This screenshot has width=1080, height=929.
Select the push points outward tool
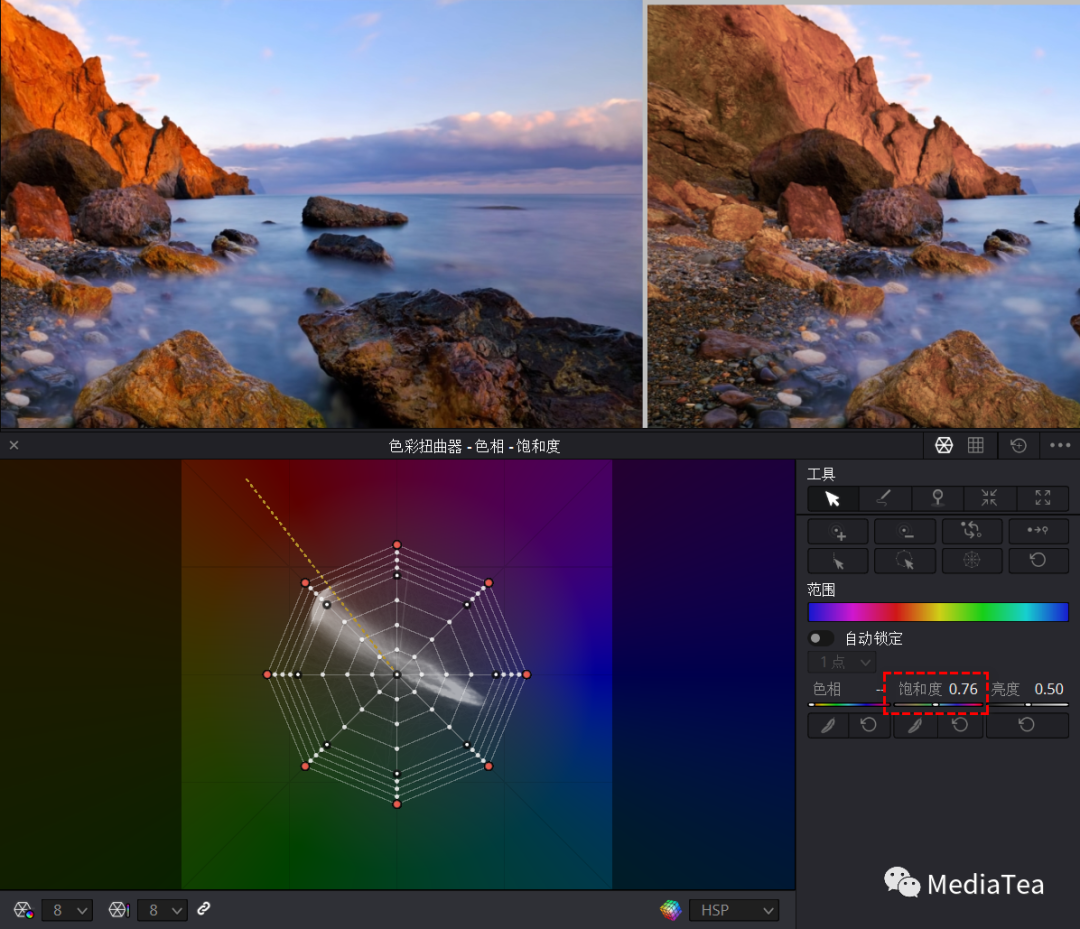[1042, 499]
